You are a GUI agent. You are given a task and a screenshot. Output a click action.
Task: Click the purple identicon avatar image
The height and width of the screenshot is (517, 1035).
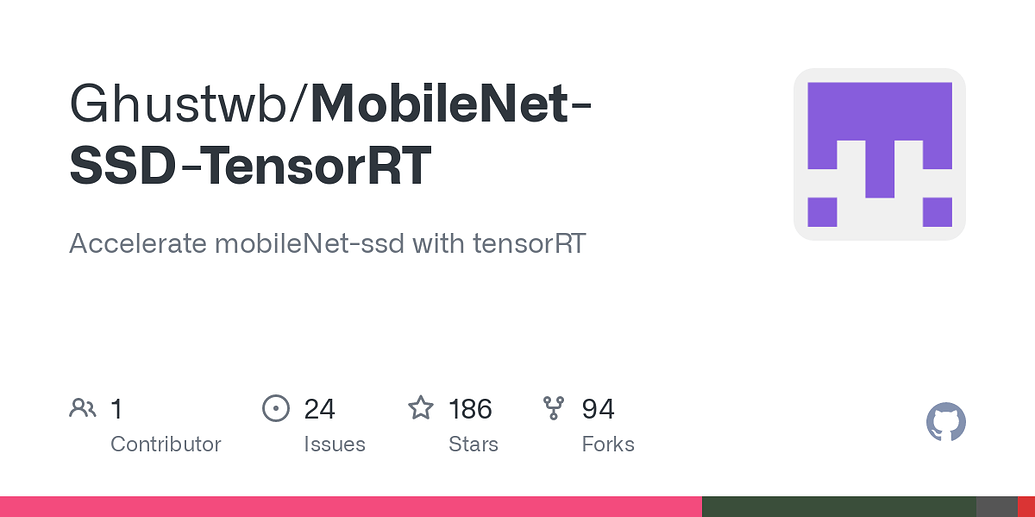click(x=879, y=154)
